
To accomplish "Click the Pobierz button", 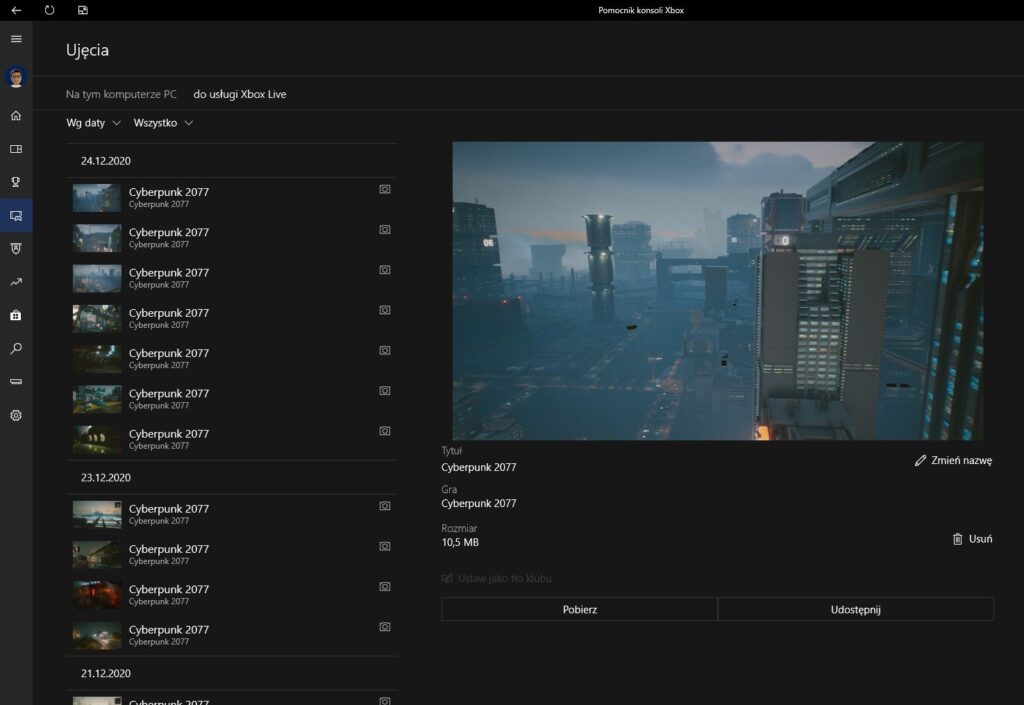I will click(x=579, y=609).
